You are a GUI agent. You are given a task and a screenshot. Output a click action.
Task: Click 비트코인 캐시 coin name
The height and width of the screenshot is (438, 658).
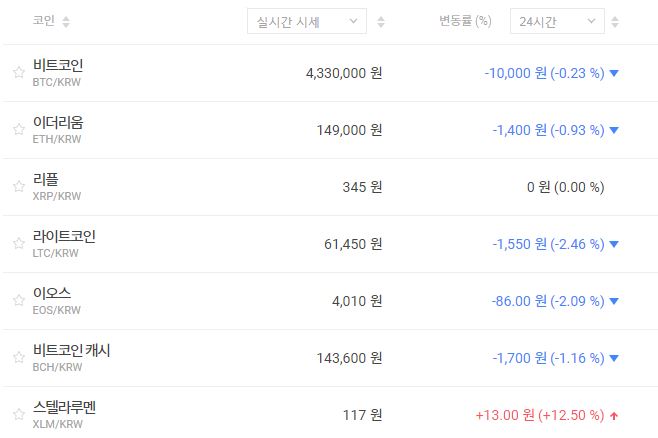[x=72, y=351]
